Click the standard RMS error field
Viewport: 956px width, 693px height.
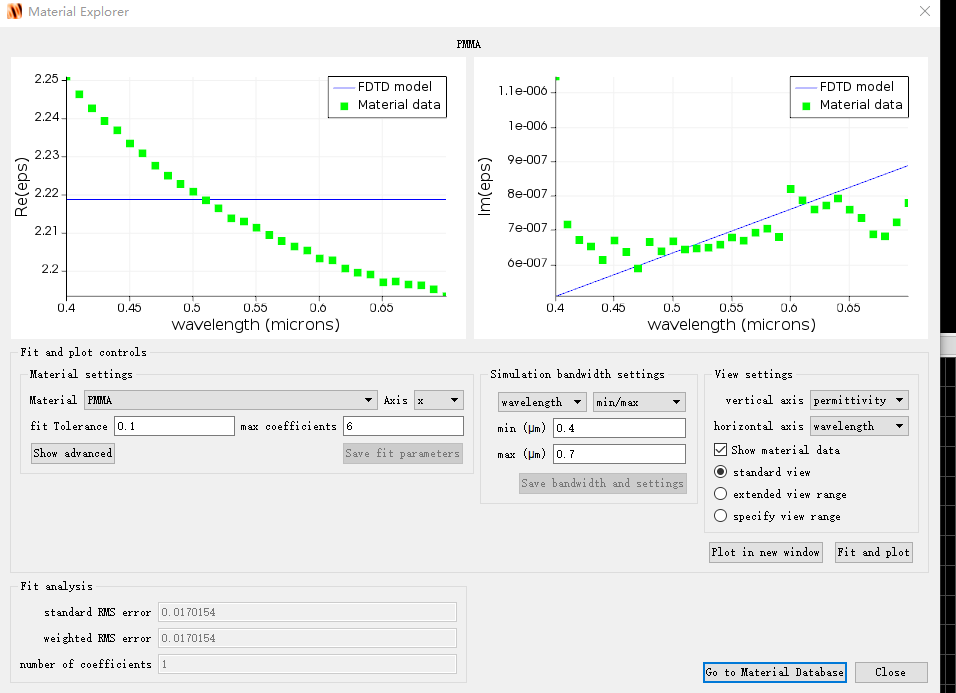point(307,612)
